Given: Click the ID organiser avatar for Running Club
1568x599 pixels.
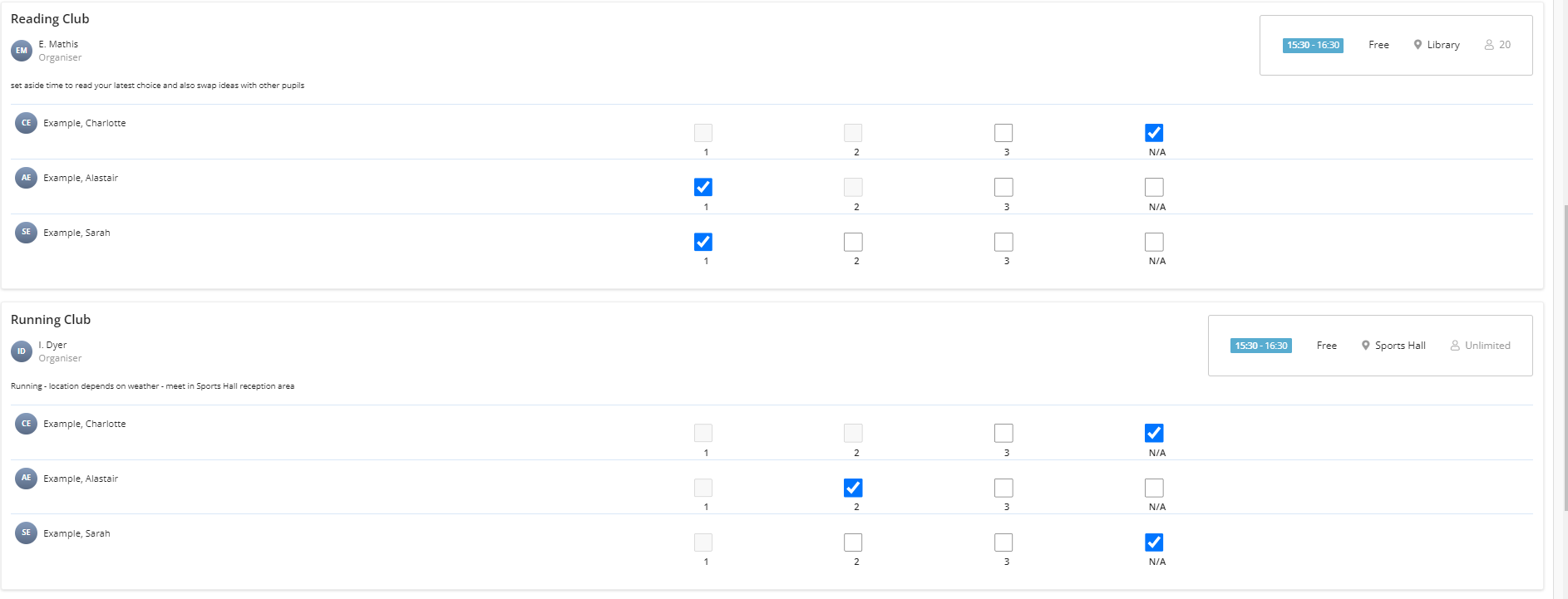Looking at the screenshot, I should point(22,351).
